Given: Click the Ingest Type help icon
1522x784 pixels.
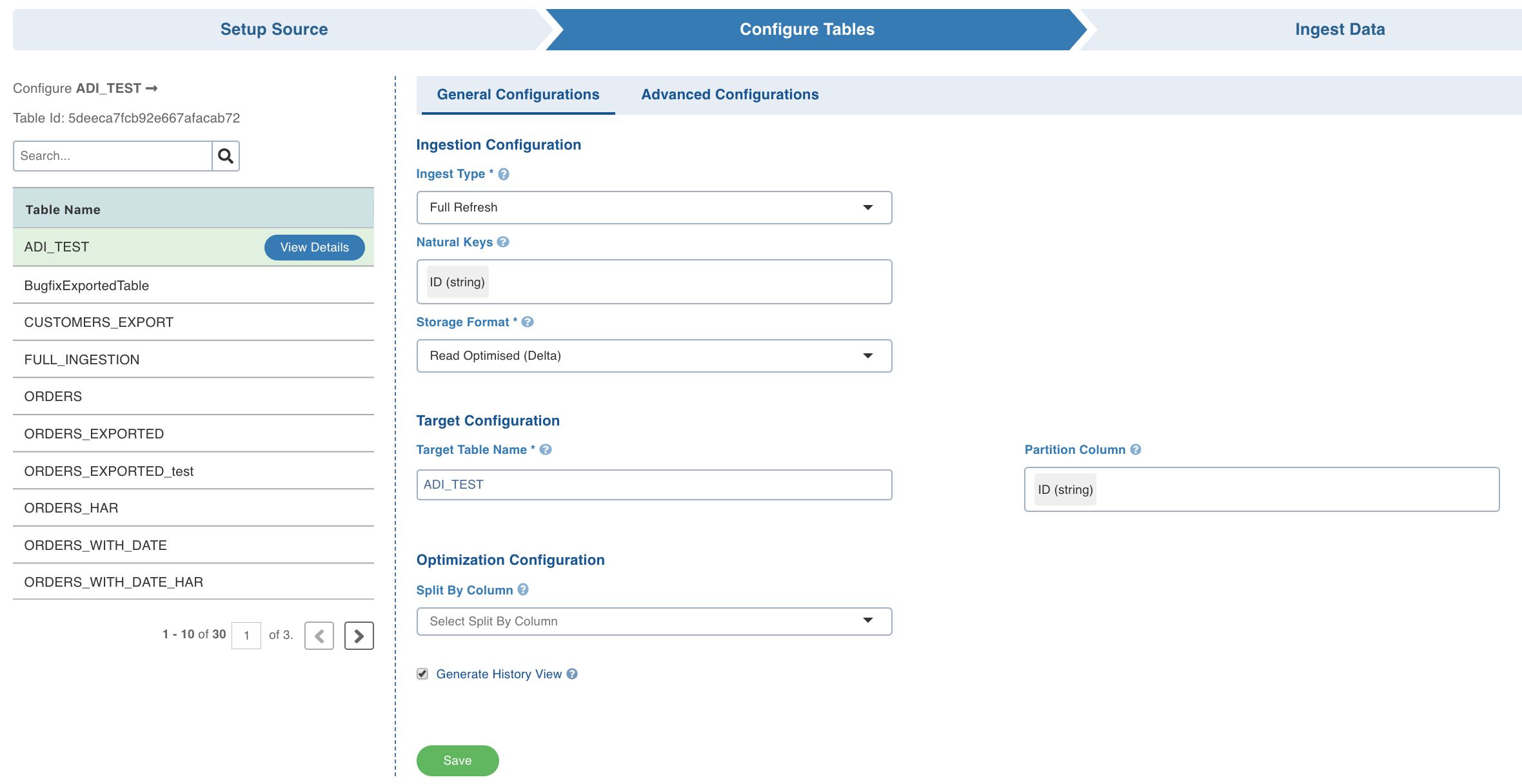Looking at the screenshot, I should coord(504,174).
